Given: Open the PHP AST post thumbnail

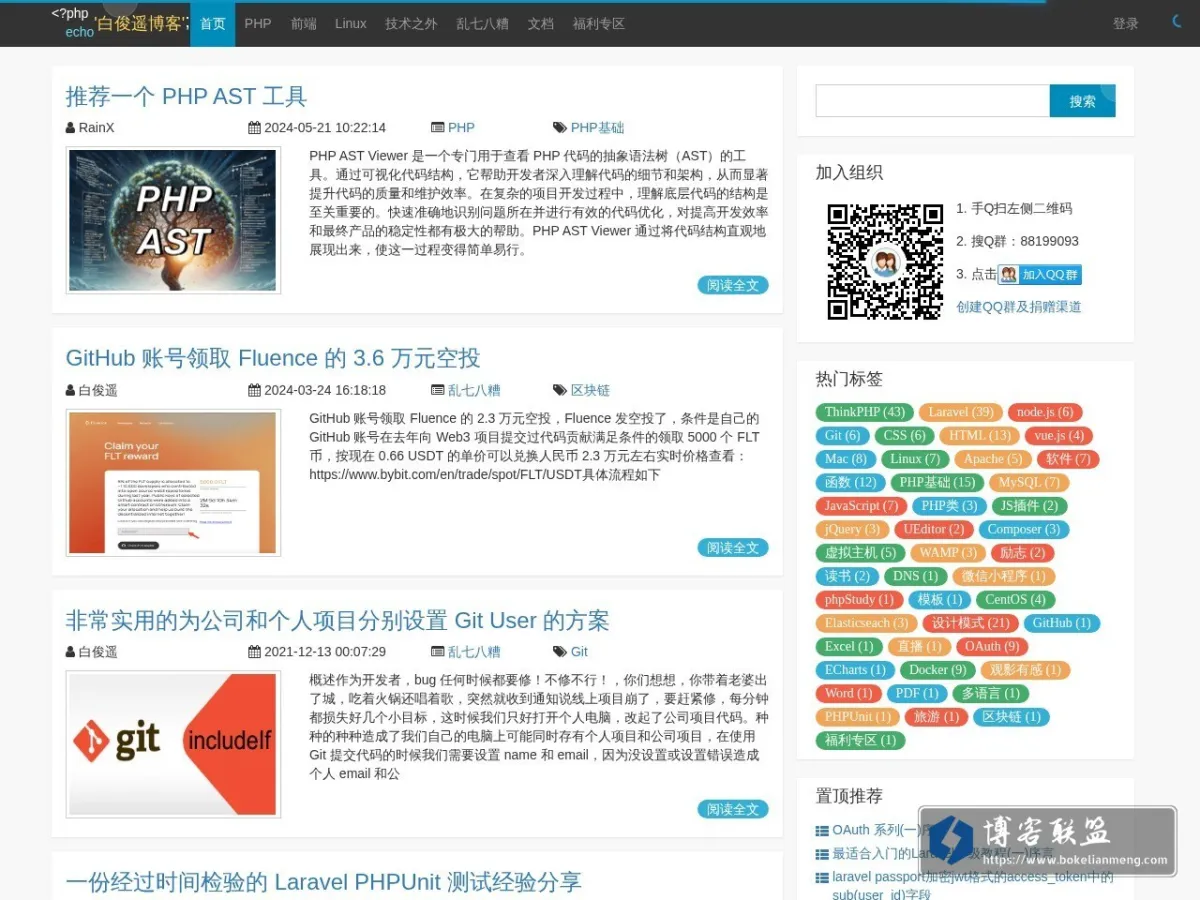Looking at the screenshot, I should click(x=173, y=220).
